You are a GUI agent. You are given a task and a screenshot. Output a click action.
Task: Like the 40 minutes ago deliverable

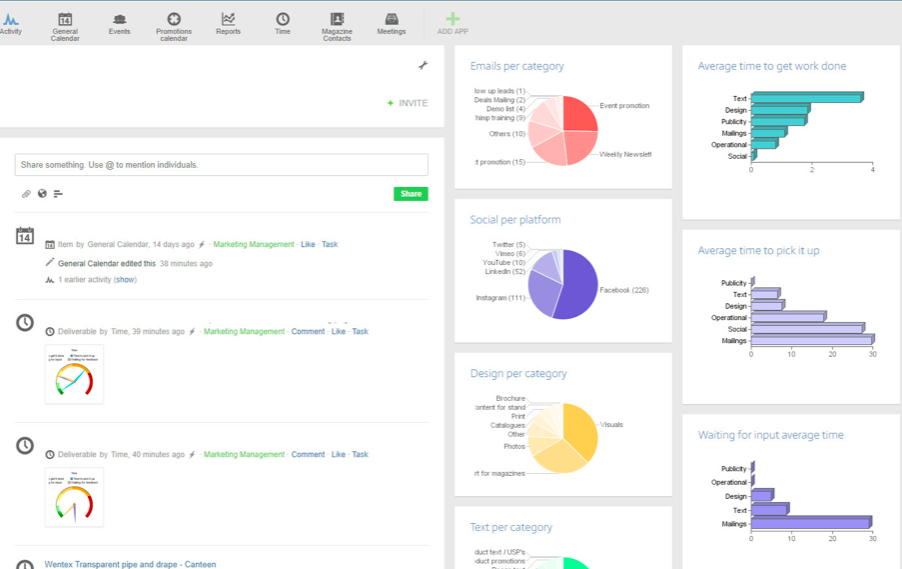tap(338, 455)
